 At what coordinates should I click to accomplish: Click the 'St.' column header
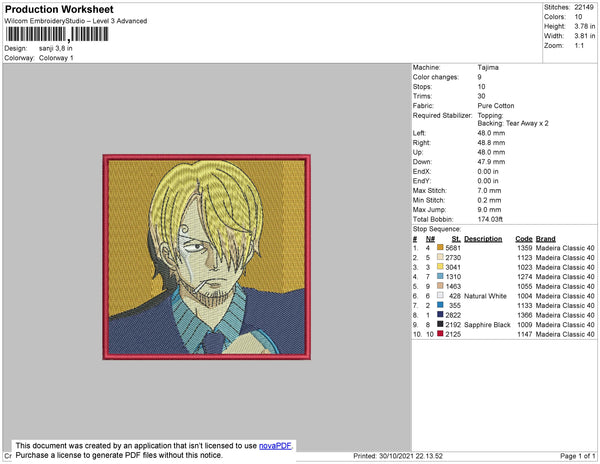456,239
